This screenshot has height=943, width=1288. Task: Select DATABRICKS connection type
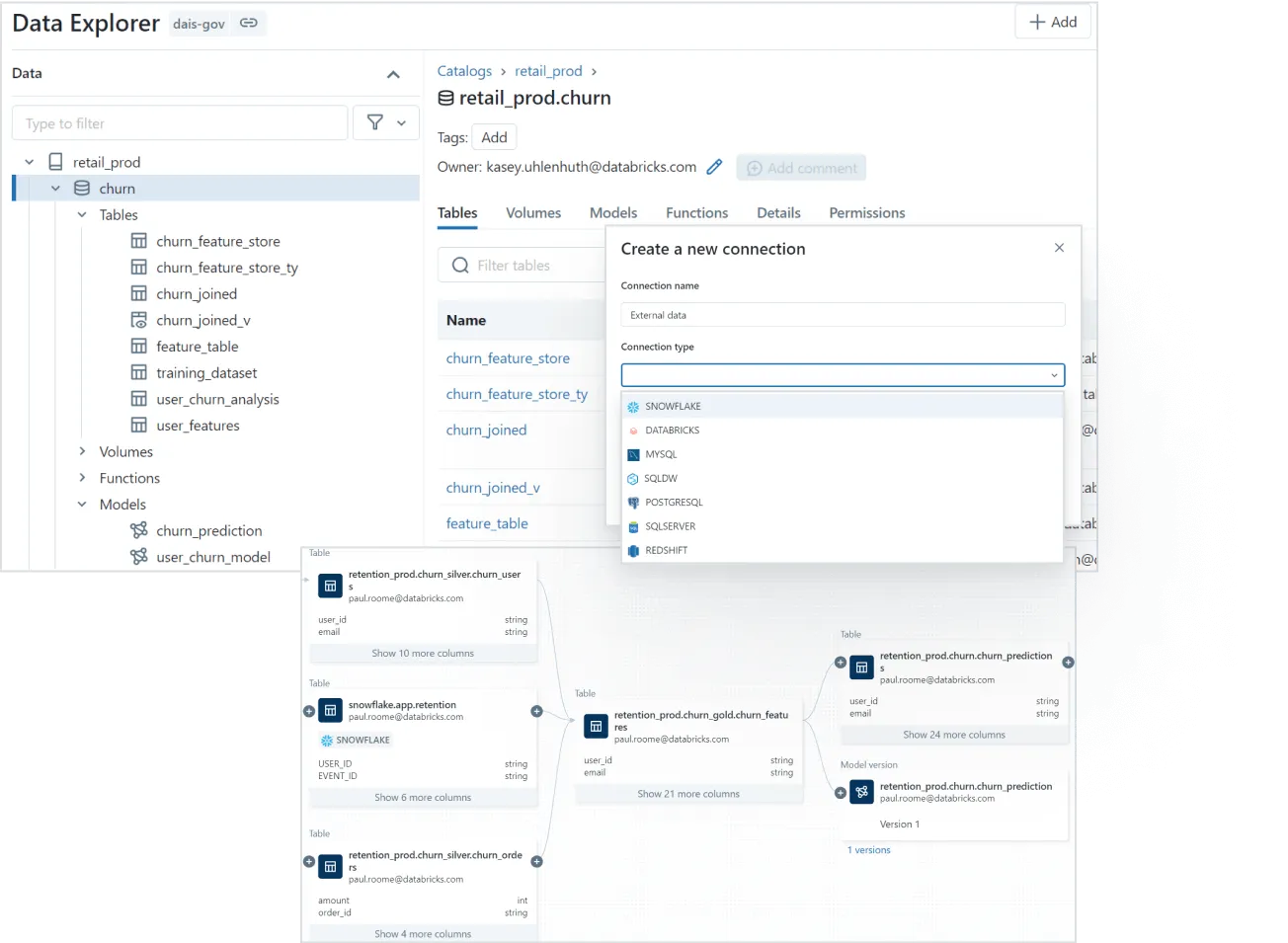(x=843, y=431)
